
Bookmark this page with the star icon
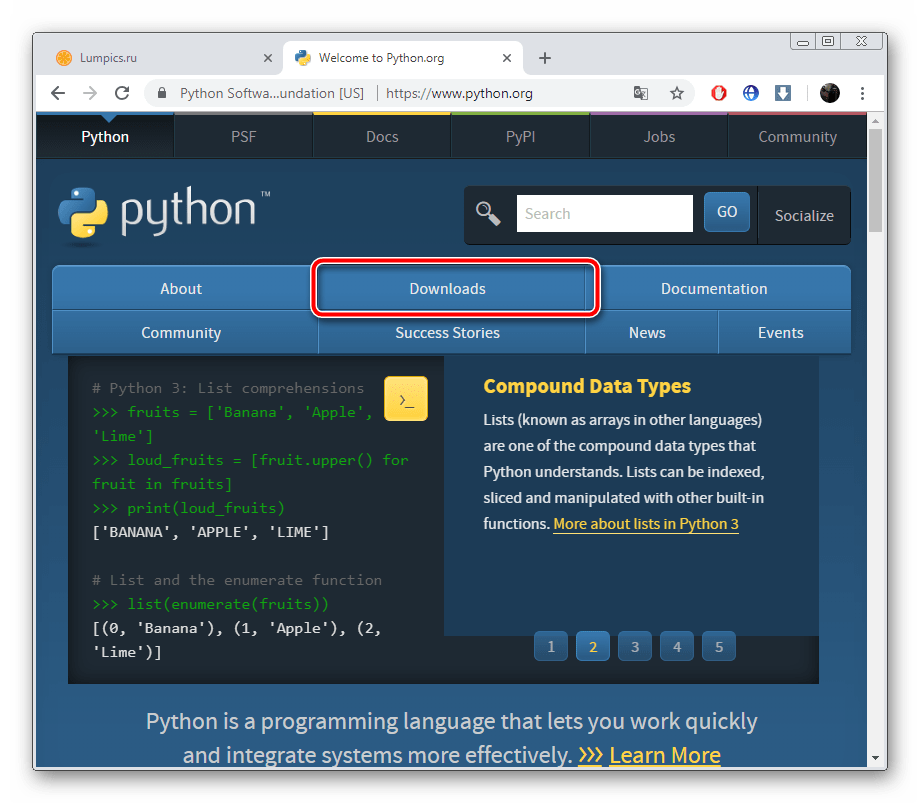677,93
